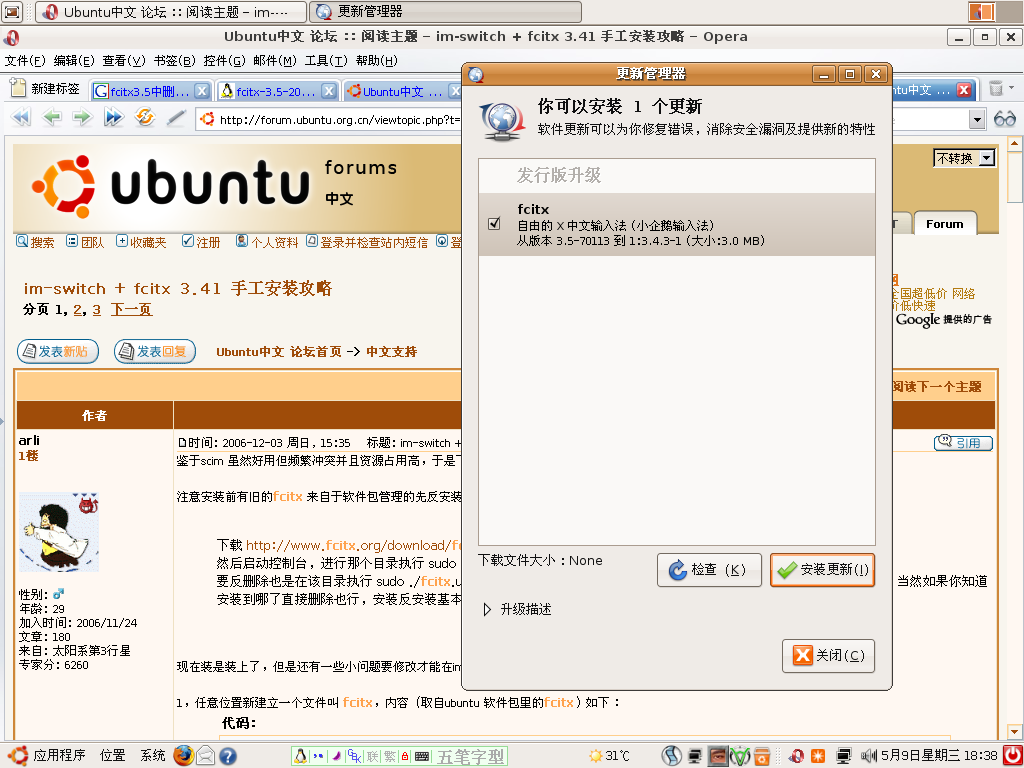
Task: Open the 应用程序 Applications menu
Action: tap(47, 756)
